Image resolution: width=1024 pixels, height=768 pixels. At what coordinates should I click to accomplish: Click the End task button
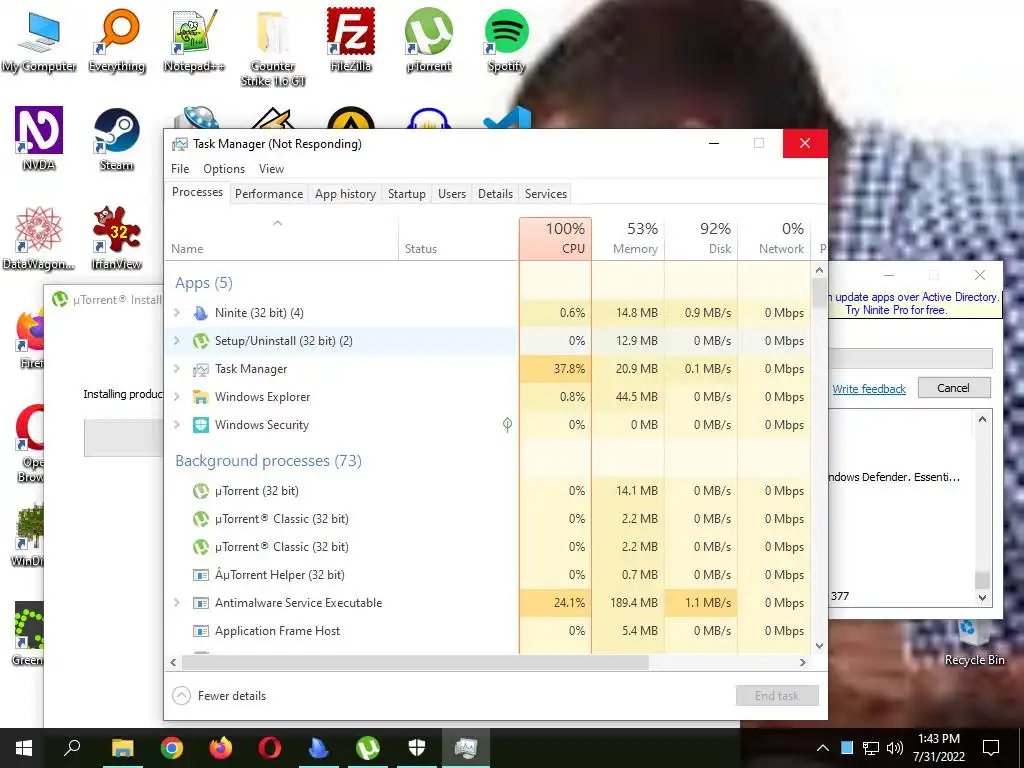(x=777, y=696)
